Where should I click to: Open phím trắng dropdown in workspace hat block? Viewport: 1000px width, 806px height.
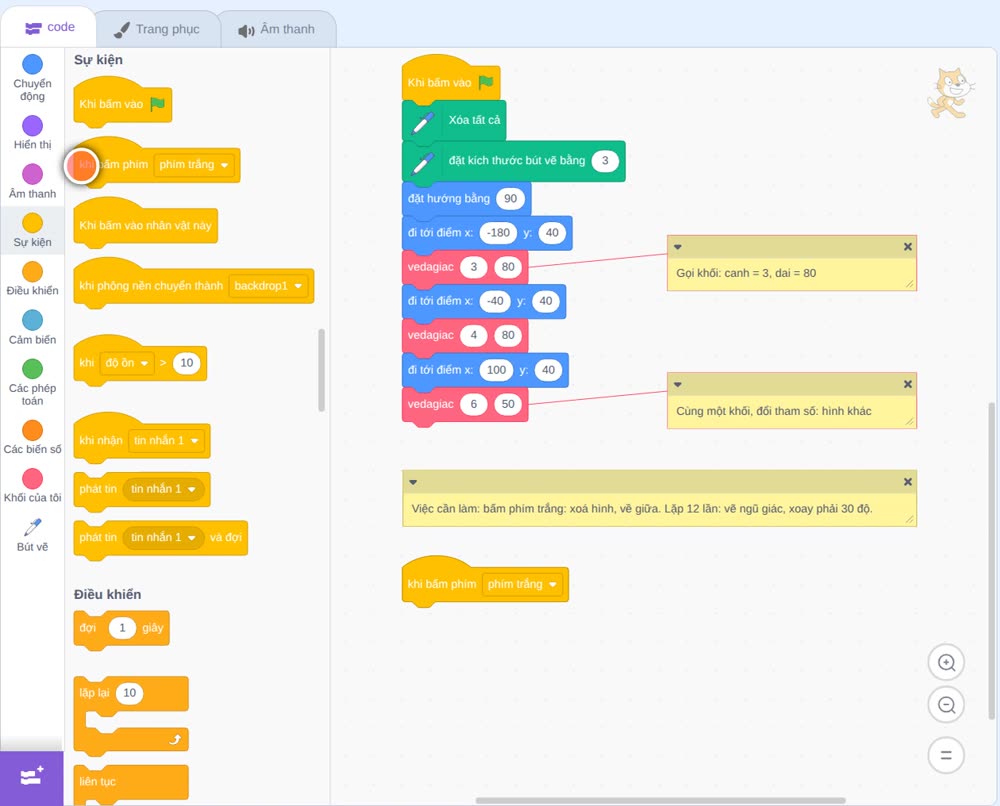tap(523, 584)
